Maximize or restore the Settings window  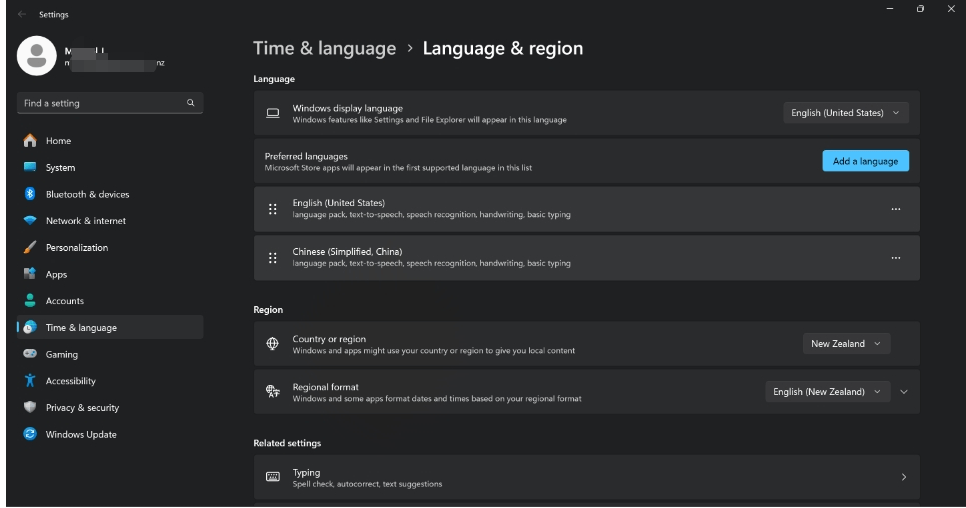click(920, 9)
